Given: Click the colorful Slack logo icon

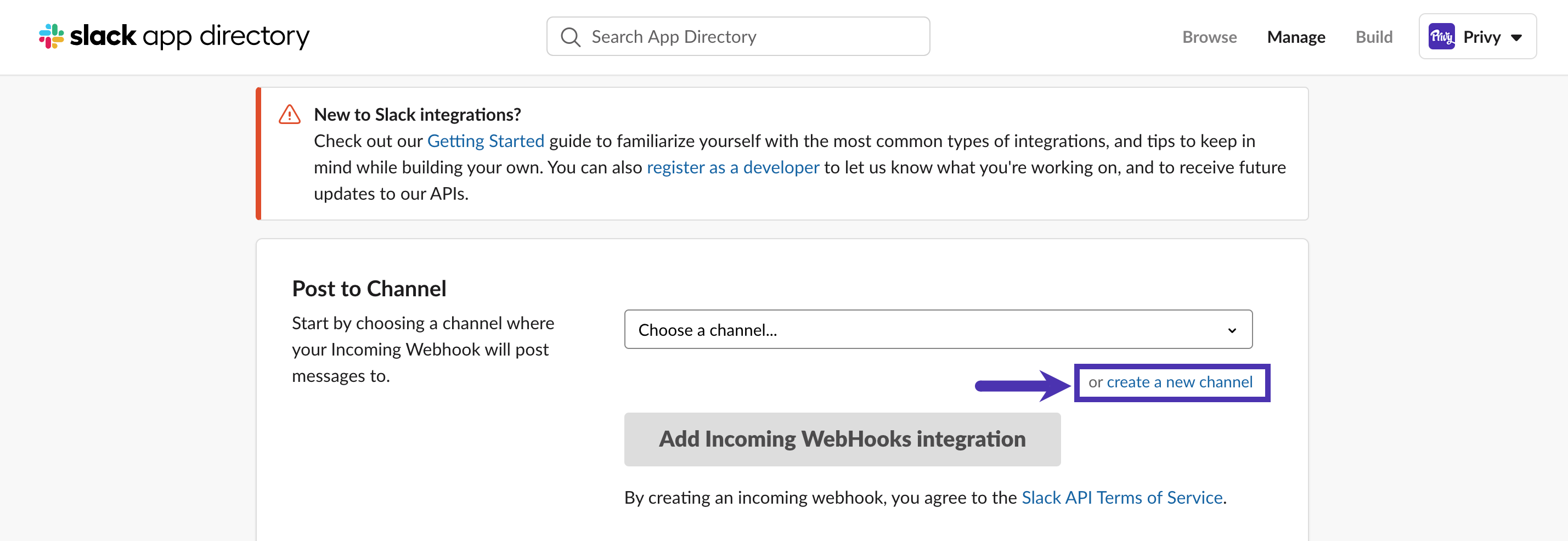Looking at the screenshot, I should pyautogui.click(x=52, y=37).
